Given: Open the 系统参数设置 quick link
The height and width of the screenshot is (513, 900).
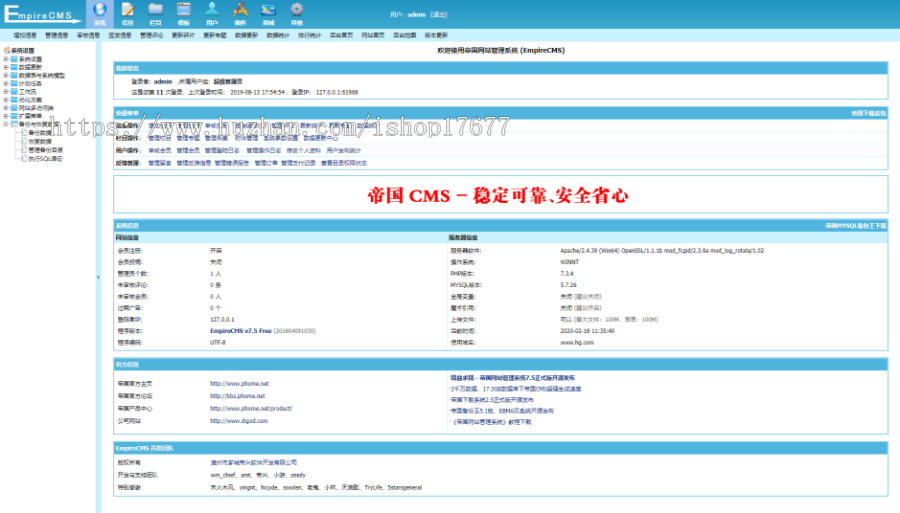Looking at the screenshot, I should [x=281, y=138].
